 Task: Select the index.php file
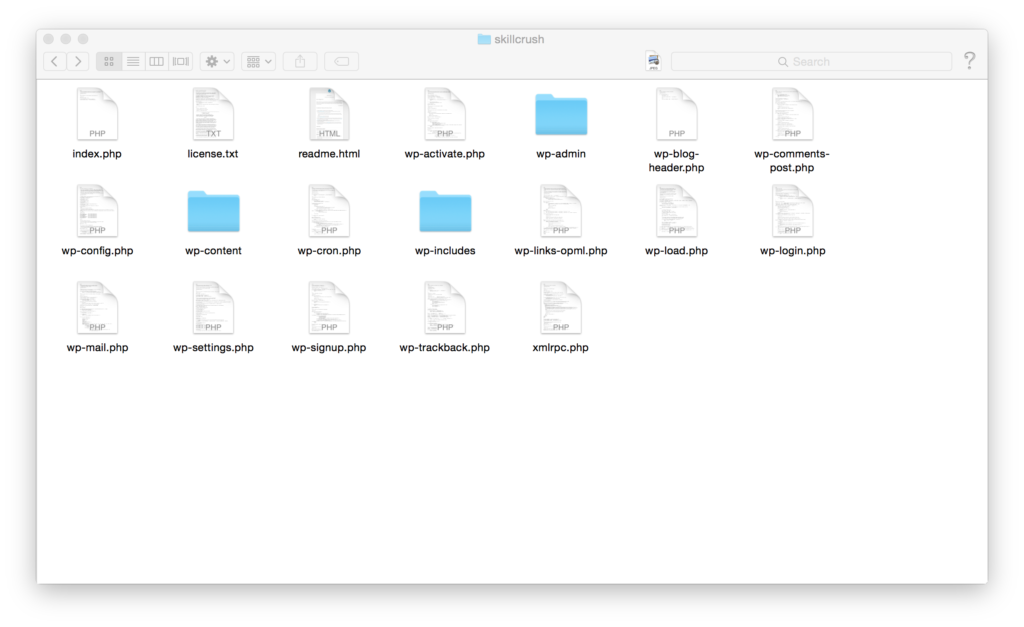pyautogui.click(x=96, y=113)
